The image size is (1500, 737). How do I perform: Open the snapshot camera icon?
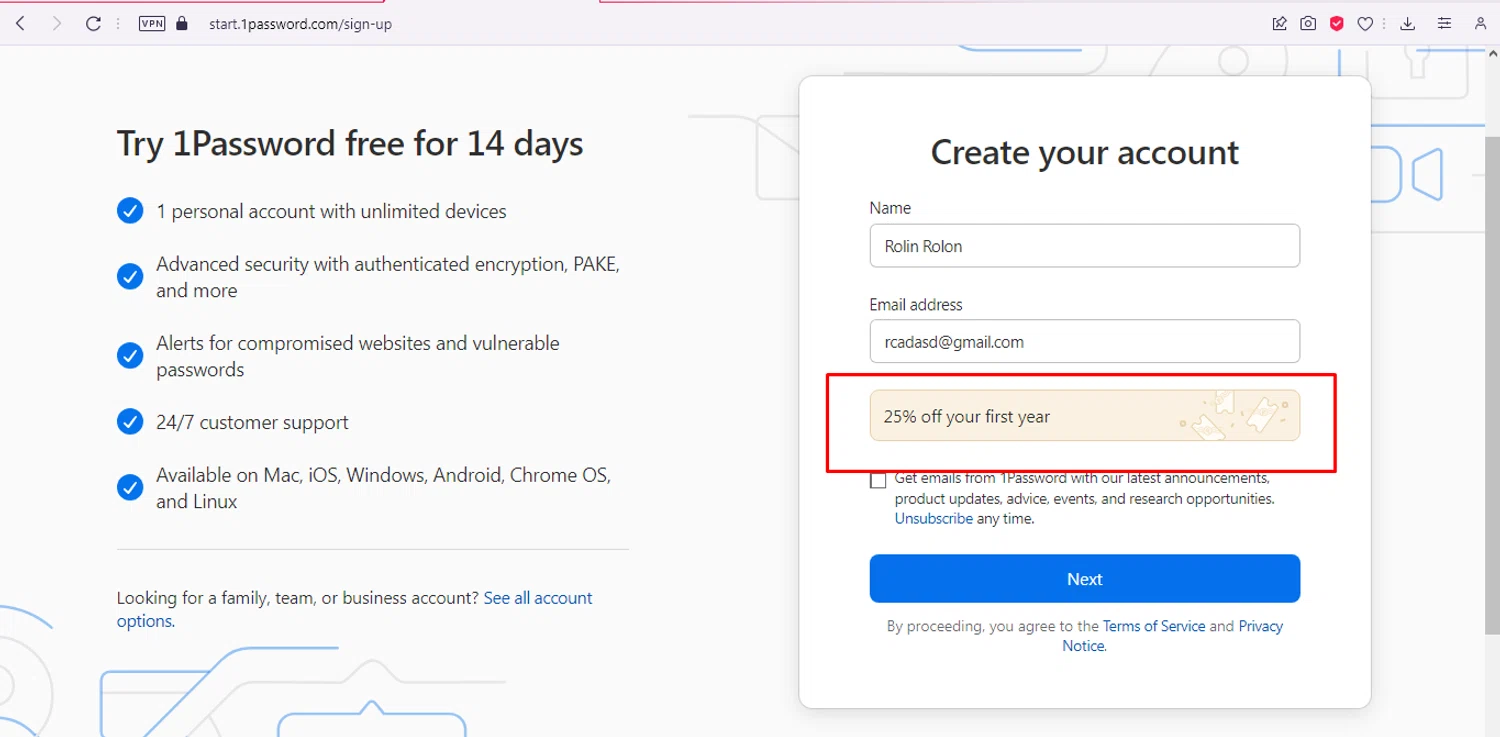pyautogui.click(x=1308, y=24)
